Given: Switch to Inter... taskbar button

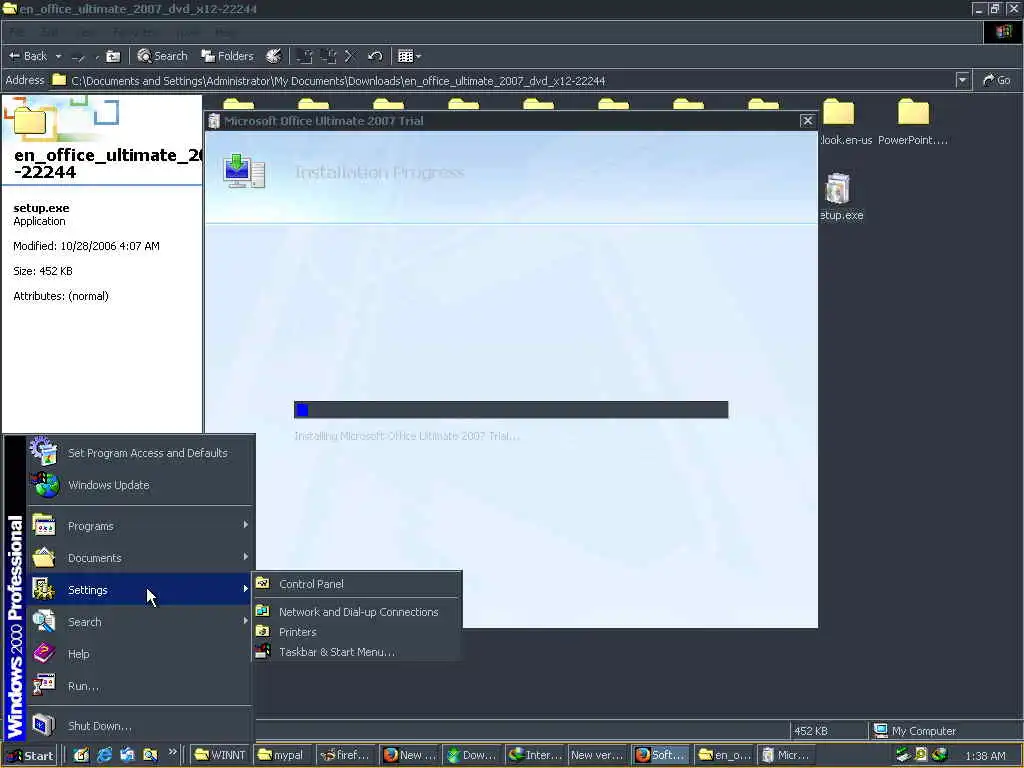Looking at the screenshot, I should point(536,755).
